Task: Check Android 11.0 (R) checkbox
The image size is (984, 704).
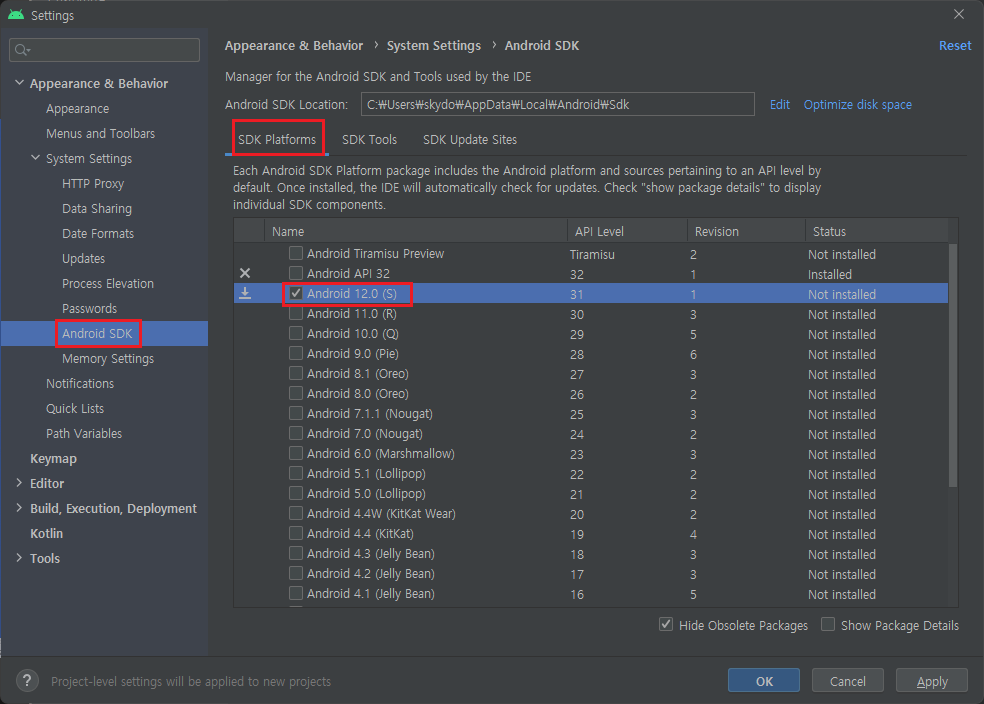Action: point(296,313)
